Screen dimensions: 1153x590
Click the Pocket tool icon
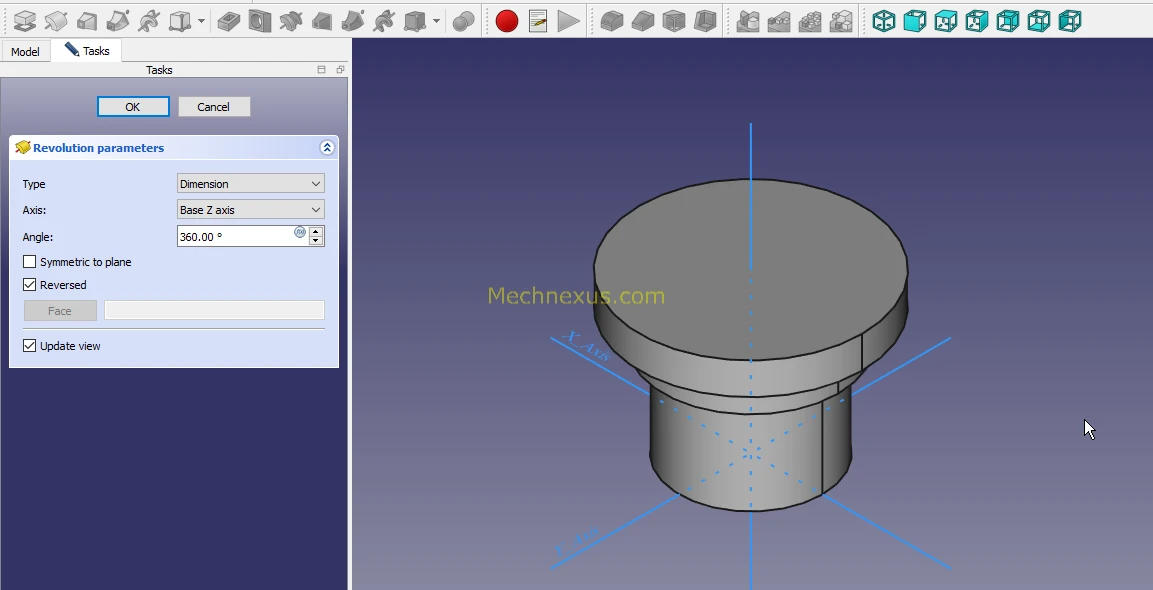pos(228,21)
